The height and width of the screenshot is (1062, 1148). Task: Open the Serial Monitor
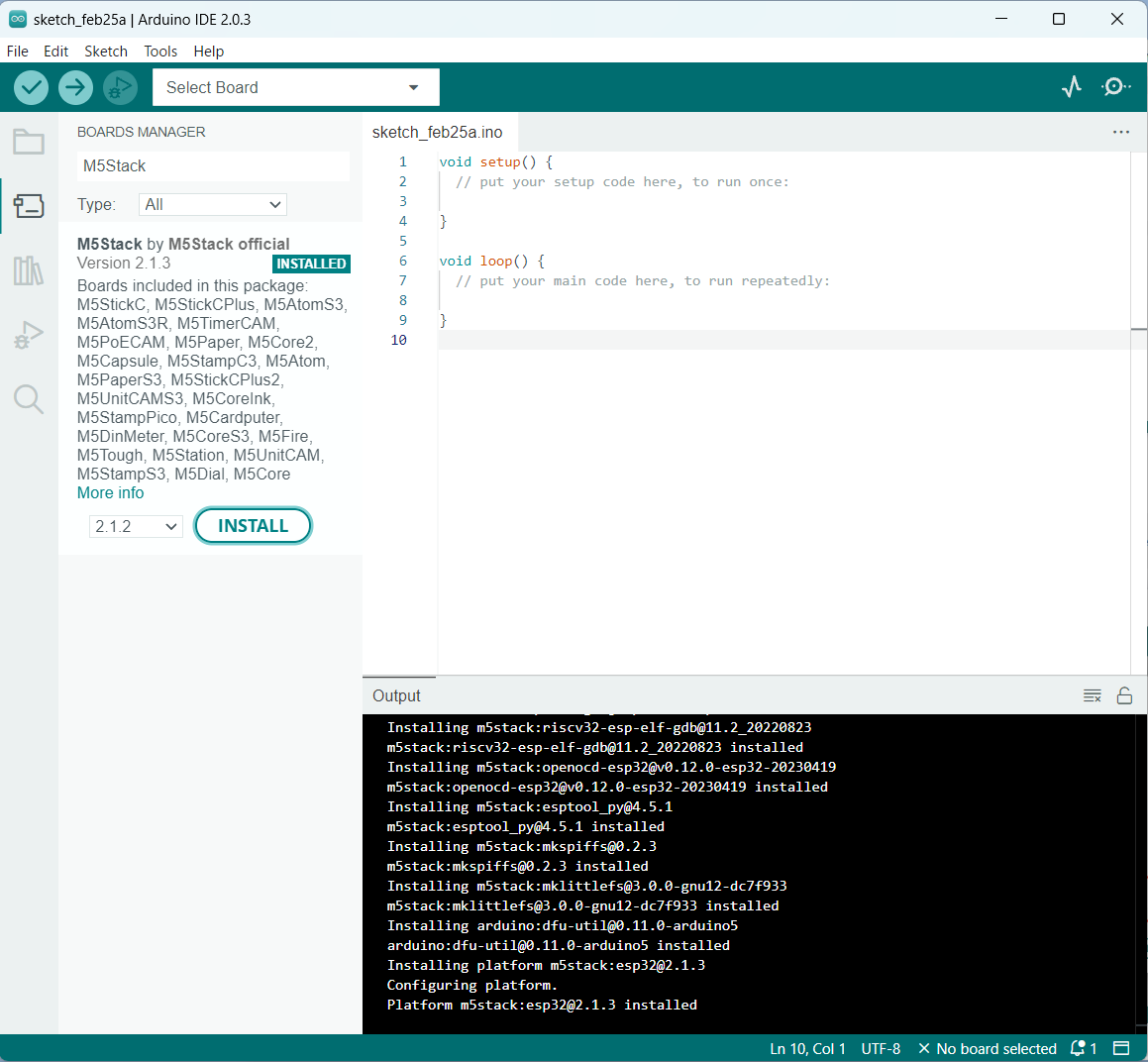[1116, 87]
